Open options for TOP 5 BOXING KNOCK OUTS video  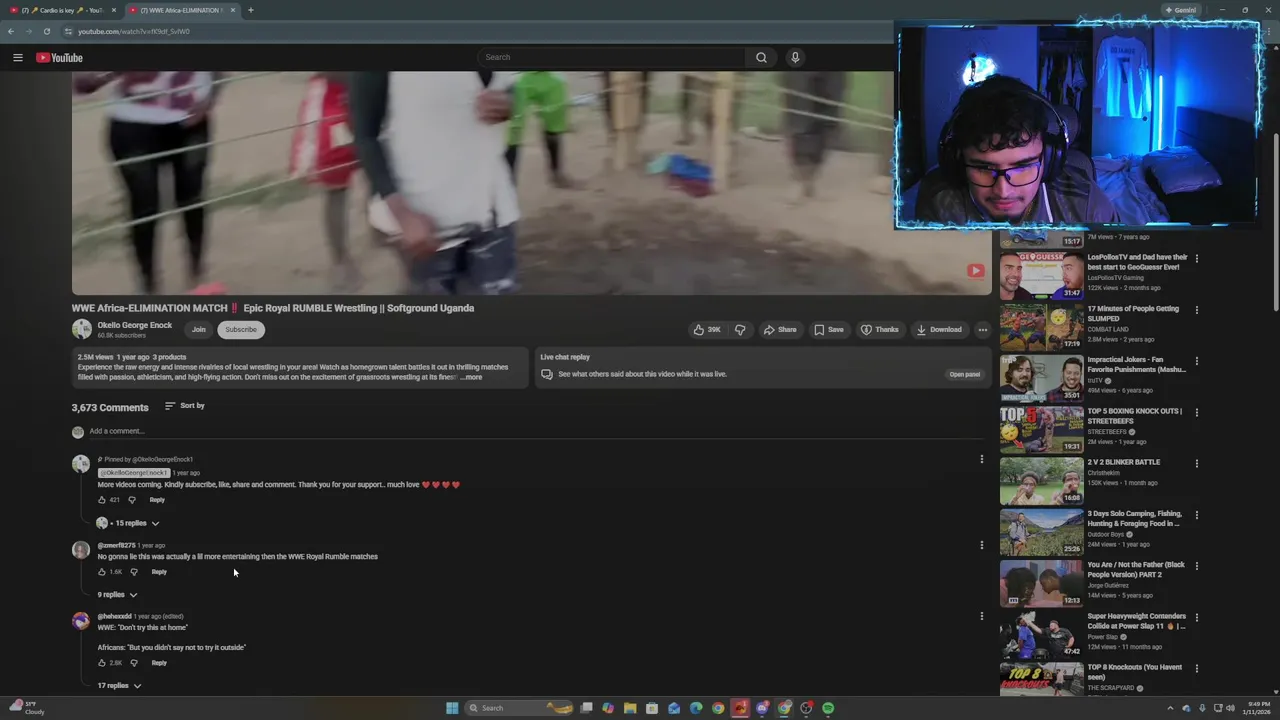(x=1196, y=412)
